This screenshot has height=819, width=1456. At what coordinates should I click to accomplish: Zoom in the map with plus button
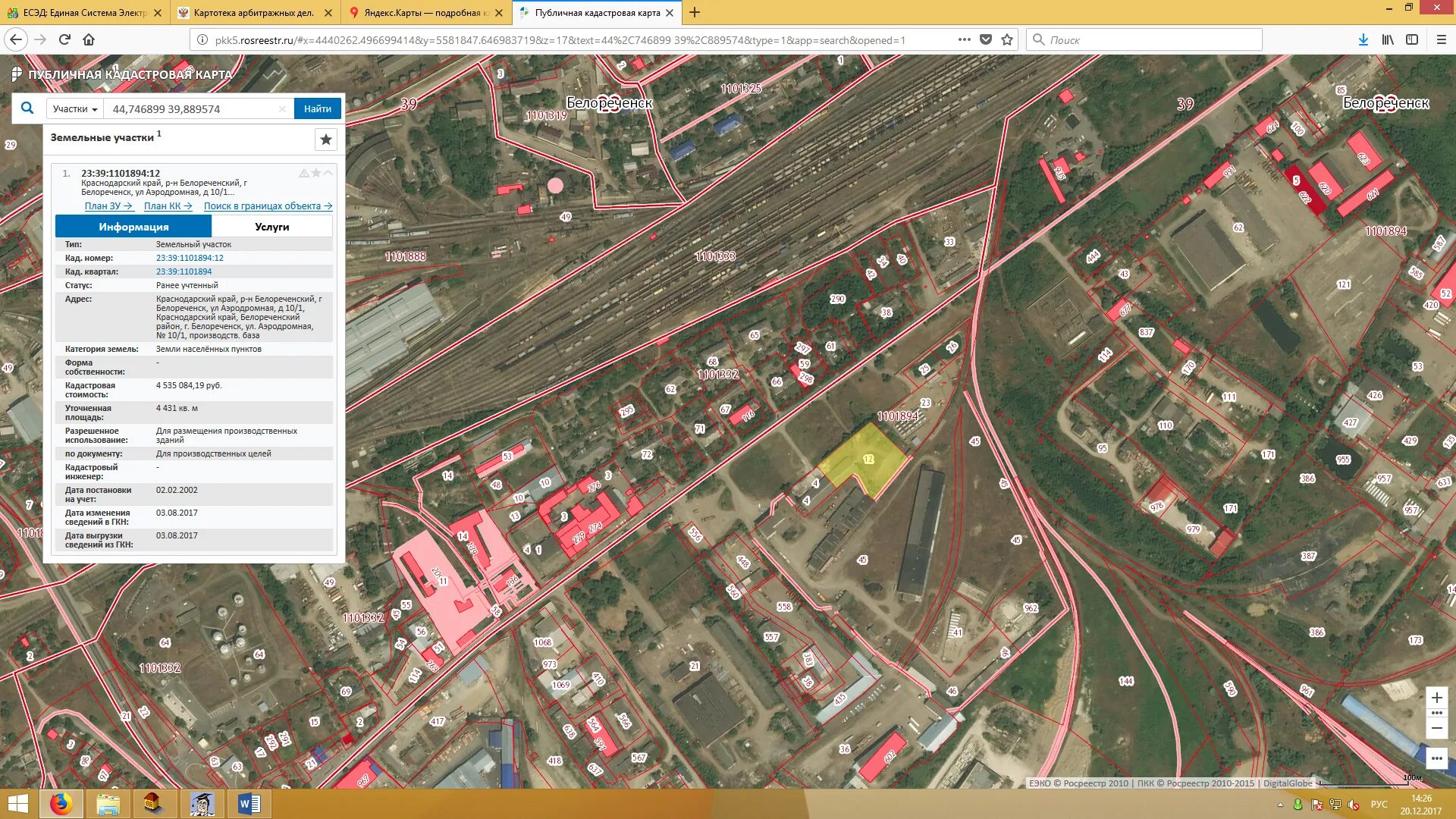pyautogui.click(x=1436, y=698)
